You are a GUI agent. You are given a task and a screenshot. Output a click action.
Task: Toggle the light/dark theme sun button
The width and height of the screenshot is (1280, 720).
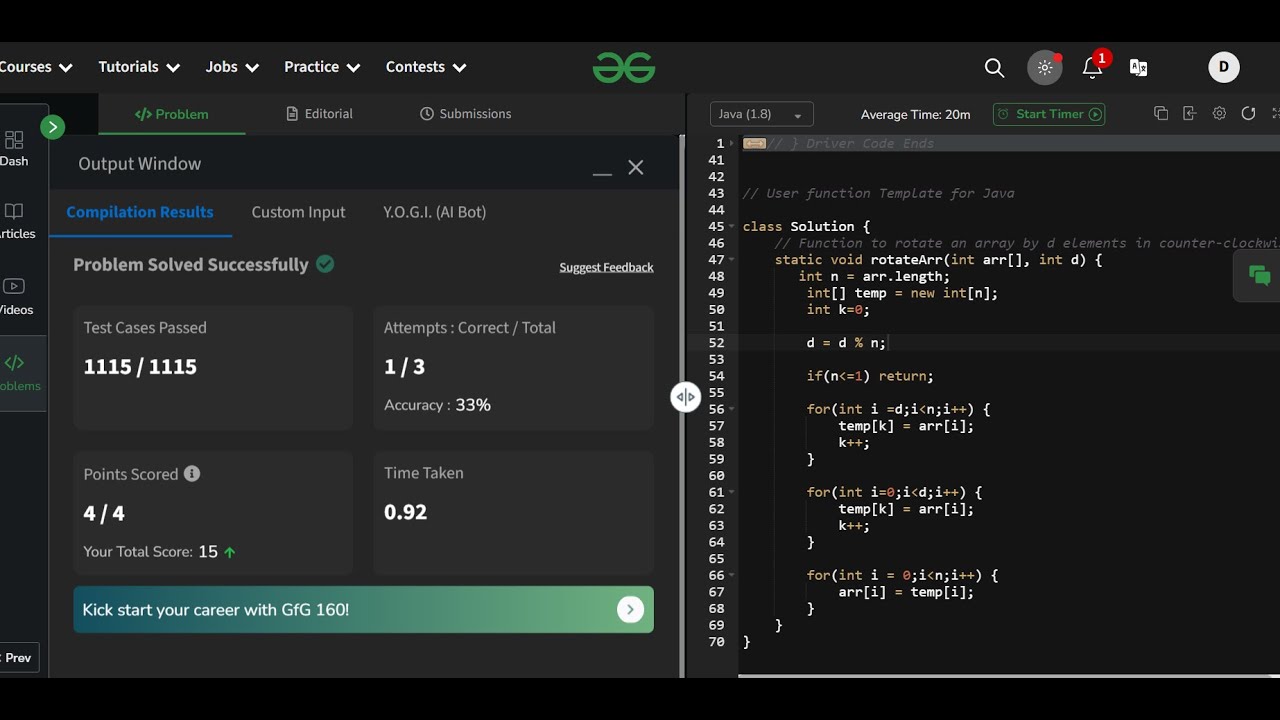coord(1045,67)
